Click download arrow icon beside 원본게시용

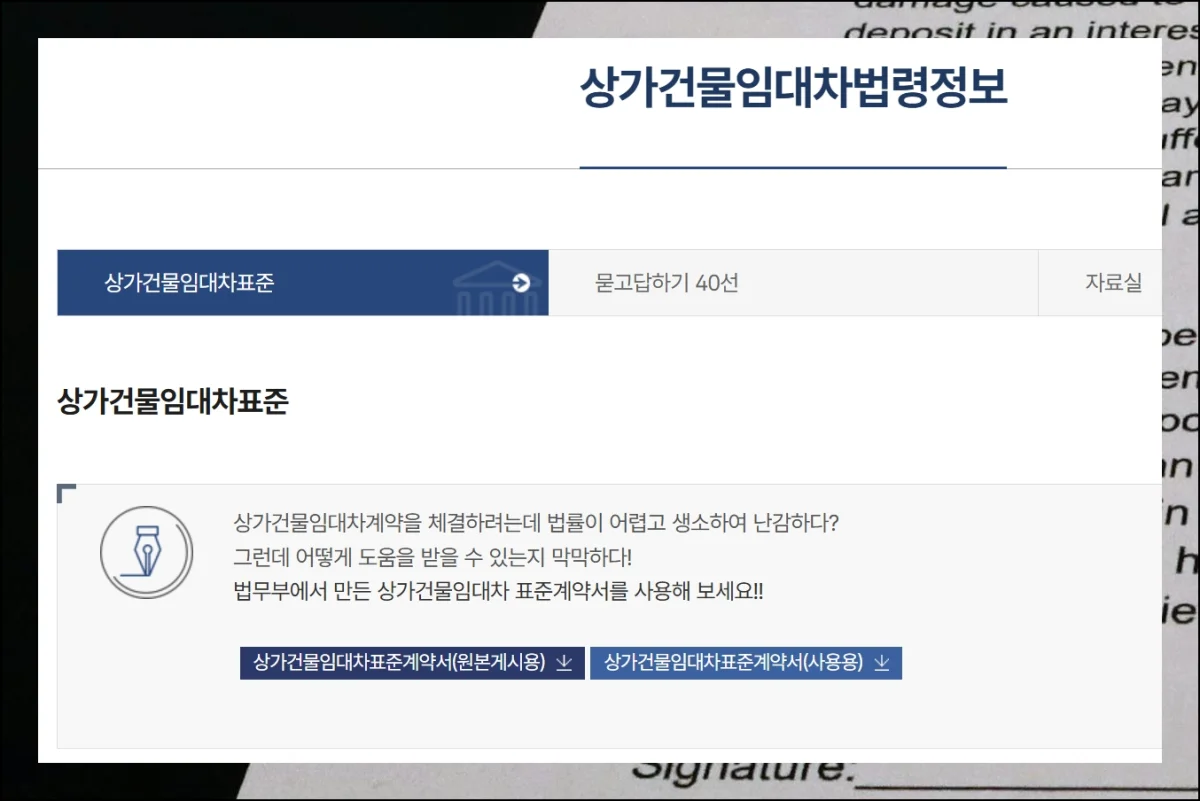coord(564,663)
